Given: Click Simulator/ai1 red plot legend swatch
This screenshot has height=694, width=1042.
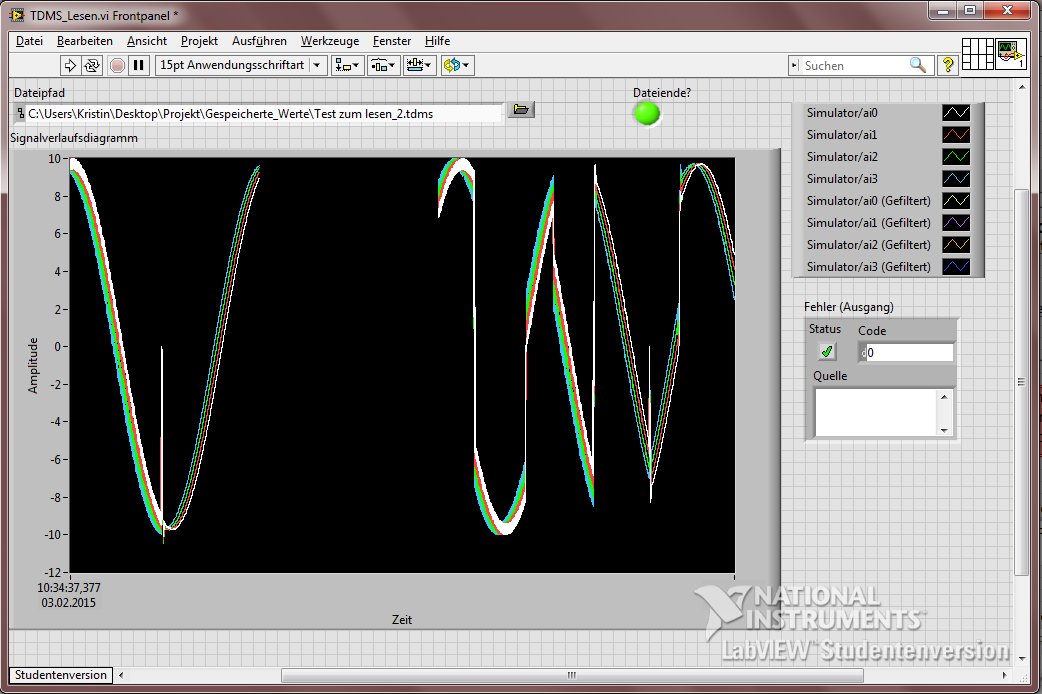Looking at the screenshot, I should pos(956,135).
